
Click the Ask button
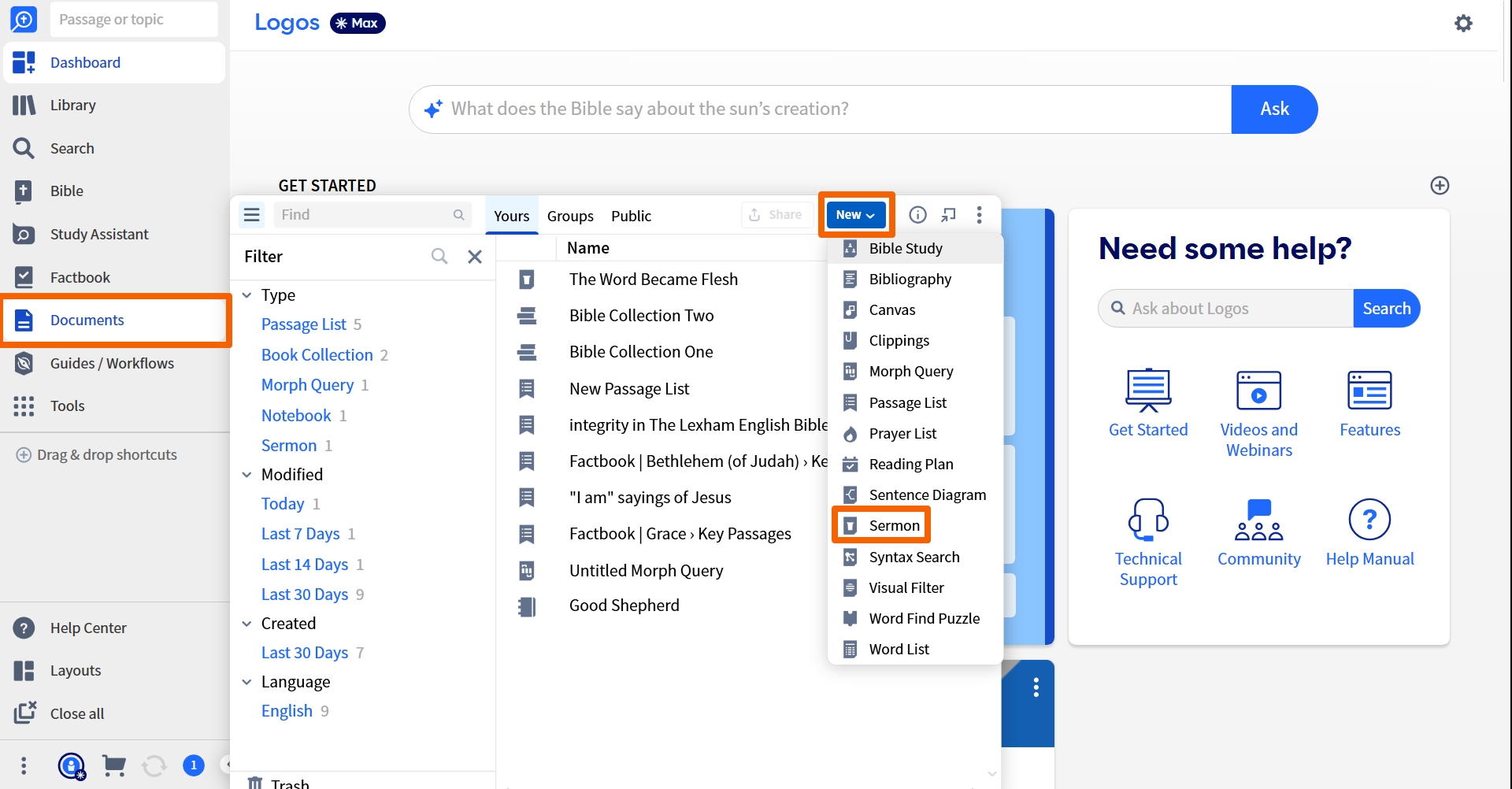1274,109
